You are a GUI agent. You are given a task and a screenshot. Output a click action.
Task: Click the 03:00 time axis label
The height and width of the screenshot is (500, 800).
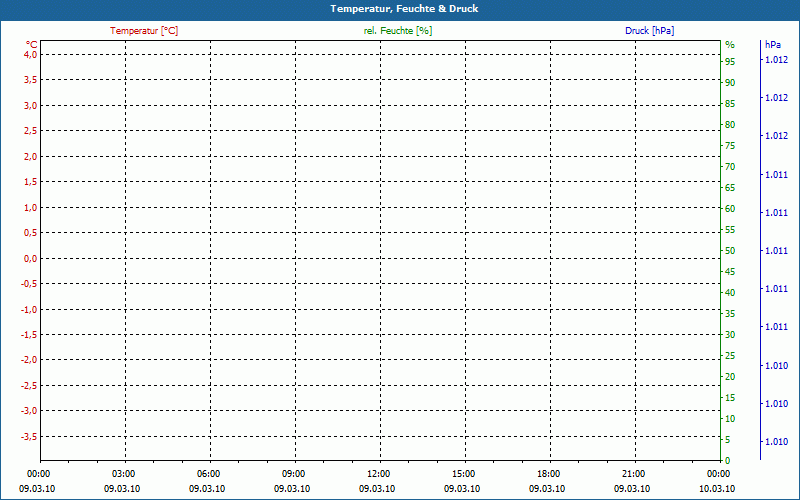pos(123,474)
